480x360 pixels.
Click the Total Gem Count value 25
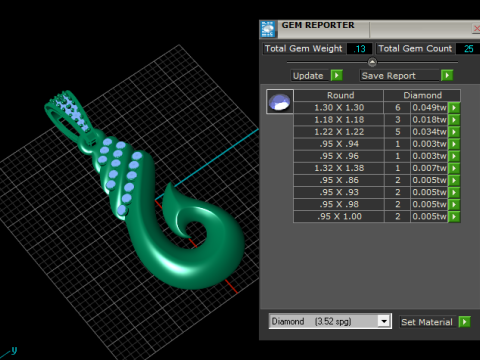[x=468, y=49]
